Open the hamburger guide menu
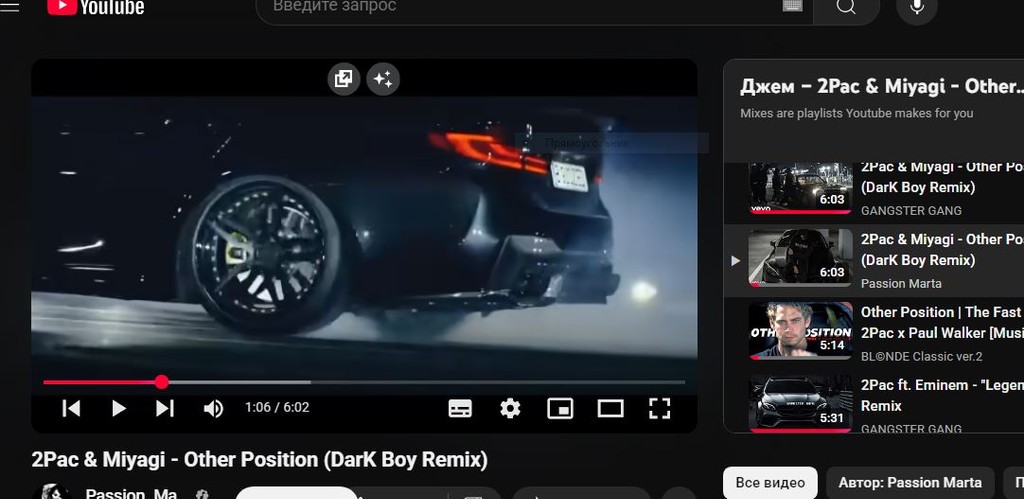The width and height of the screenshot is (1024, 499). [10, 7]
